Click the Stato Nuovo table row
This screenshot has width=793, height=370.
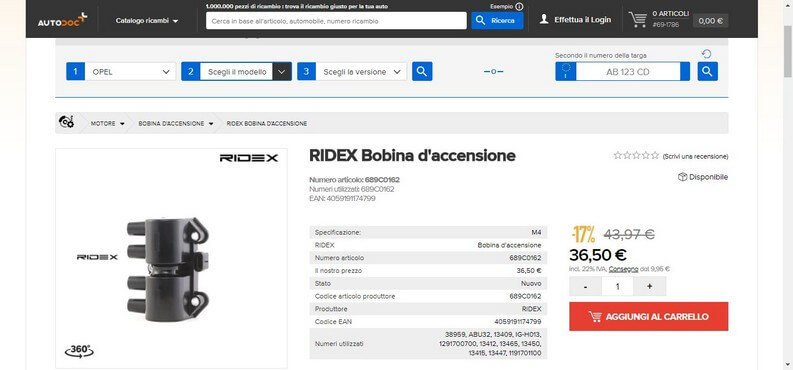(428, 284)
